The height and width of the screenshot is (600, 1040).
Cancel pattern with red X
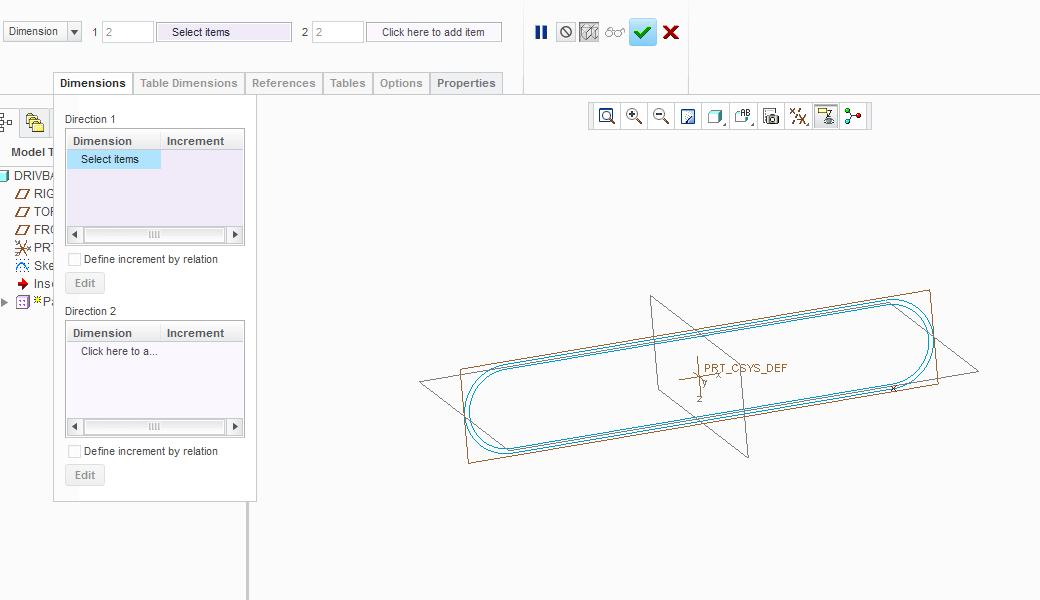(671, 32)
